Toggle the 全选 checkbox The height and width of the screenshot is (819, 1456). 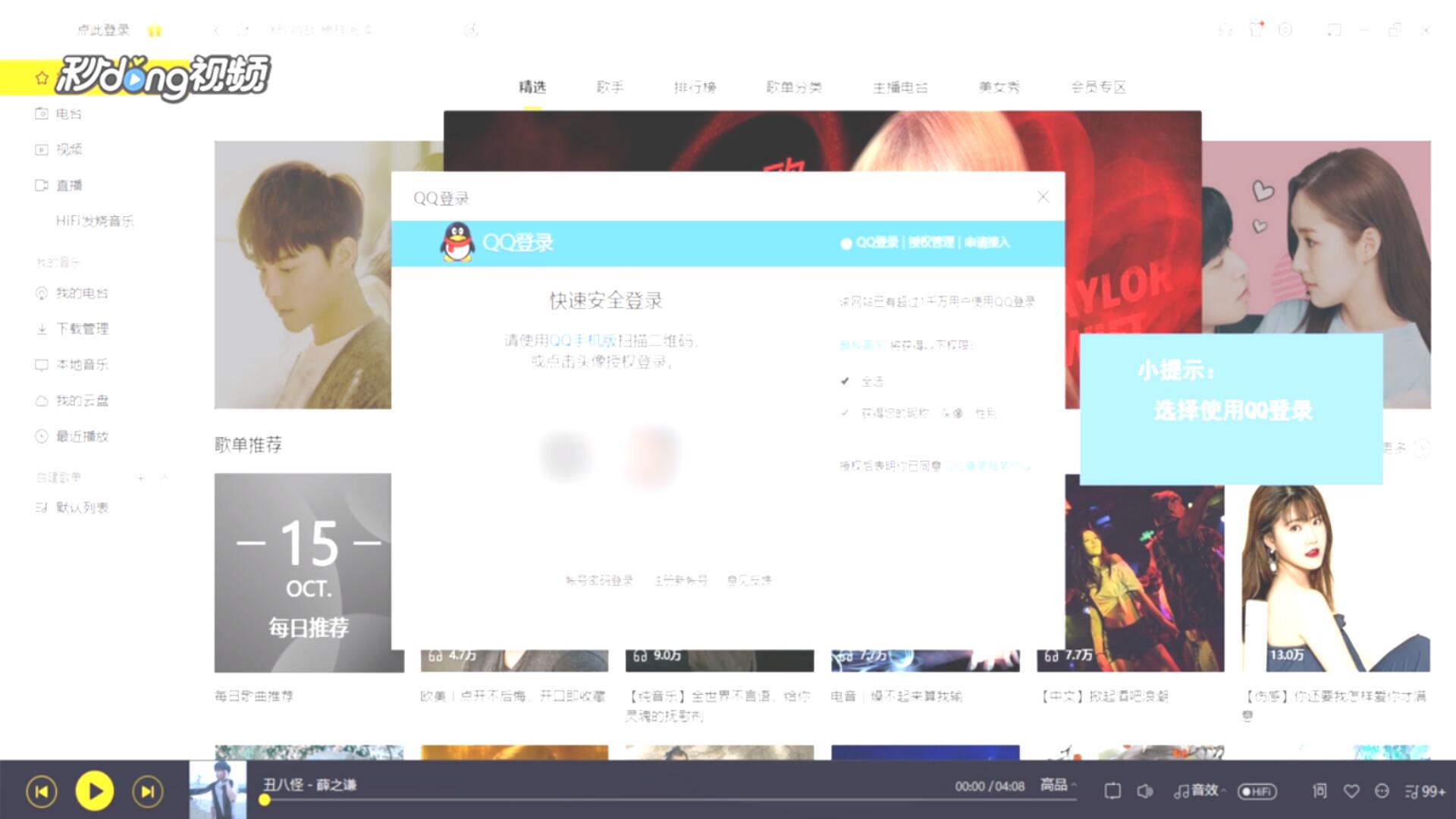[x=845, y=381]
